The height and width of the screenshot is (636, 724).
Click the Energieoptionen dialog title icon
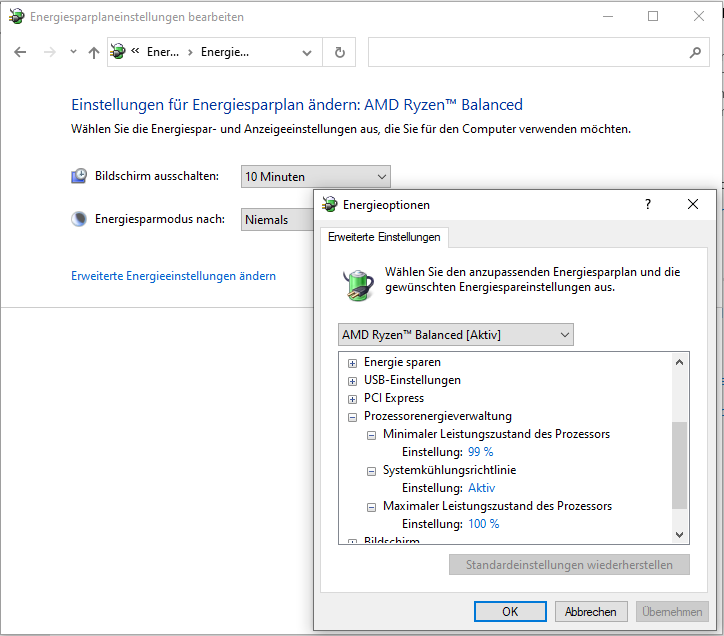330,204
